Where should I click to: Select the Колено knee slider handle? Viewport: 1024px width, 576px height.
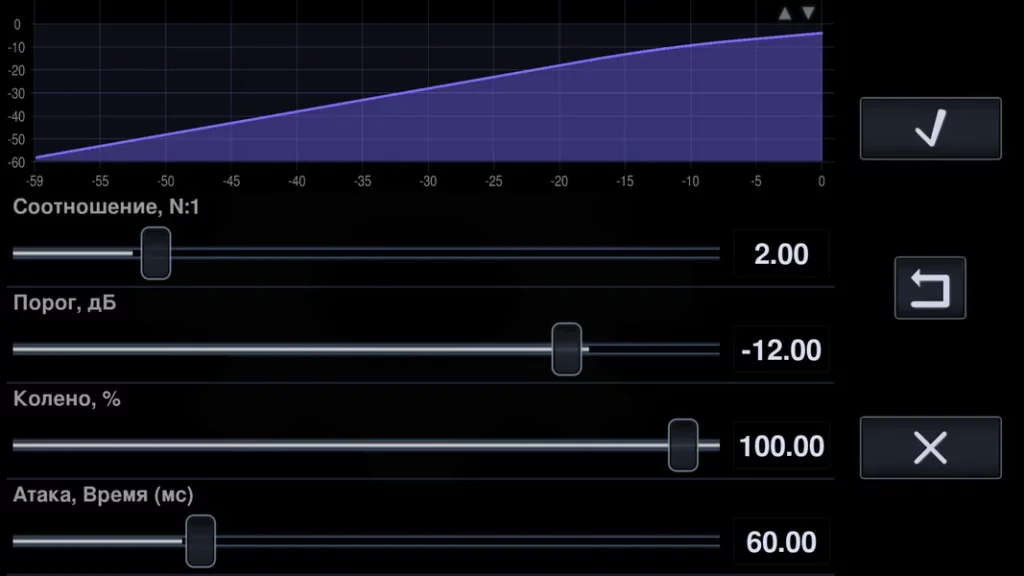coord(683,445)
